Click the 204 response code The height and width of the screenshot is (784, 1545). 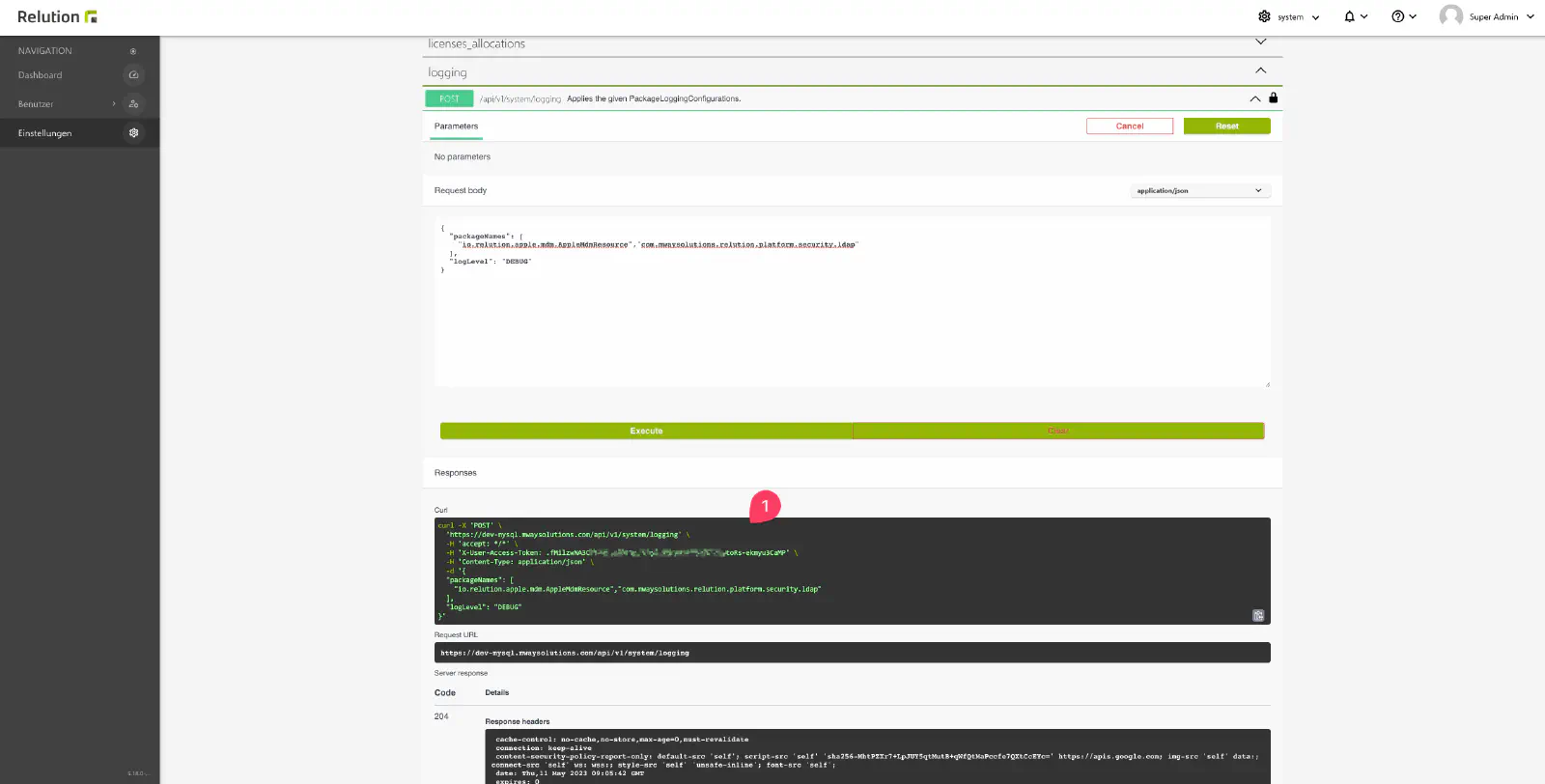pos(441,716)
